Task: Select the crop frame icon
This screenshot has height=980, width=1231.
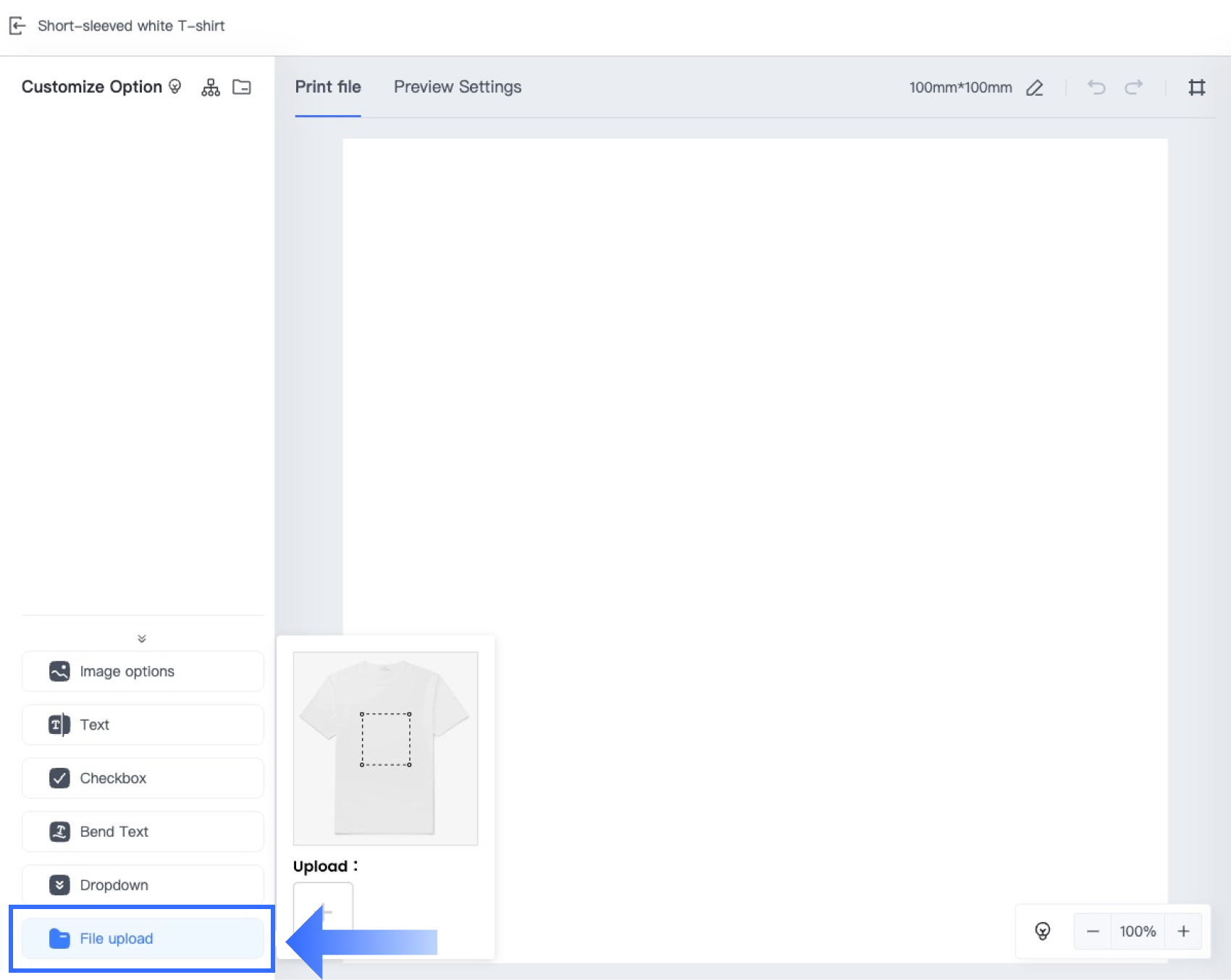Action: coord(1197,88)
